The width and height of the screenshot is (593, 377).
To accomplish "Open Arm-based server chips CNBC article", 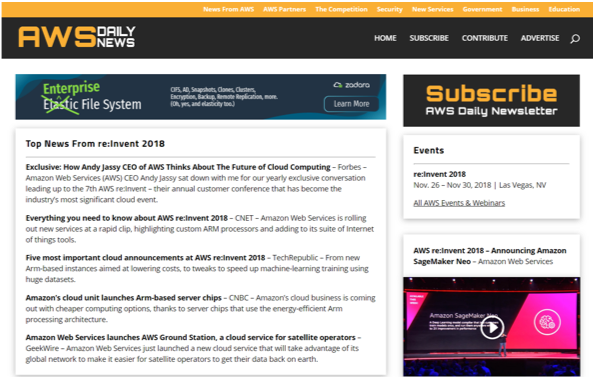I will [x=124, y=298].
